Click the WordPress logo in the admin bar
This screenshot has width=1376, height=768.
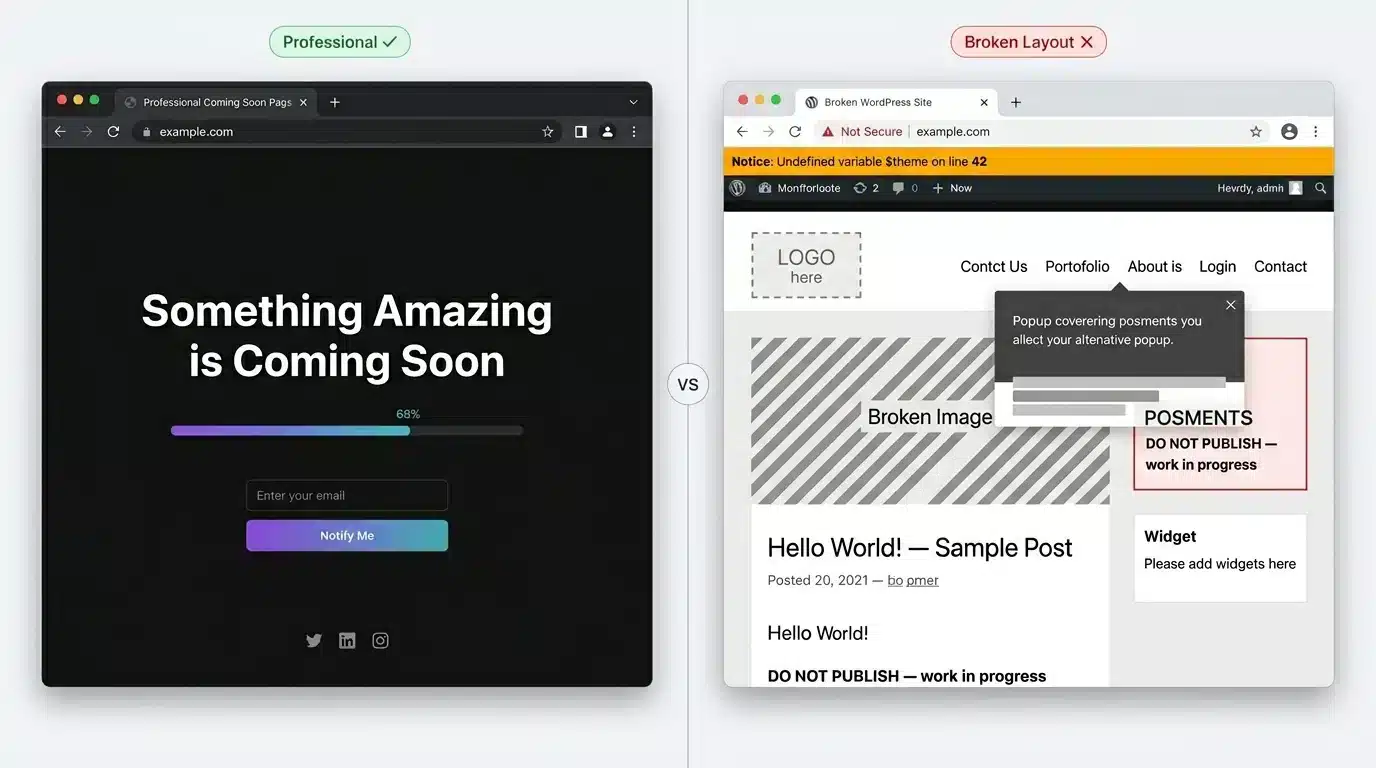click(737, 187)
